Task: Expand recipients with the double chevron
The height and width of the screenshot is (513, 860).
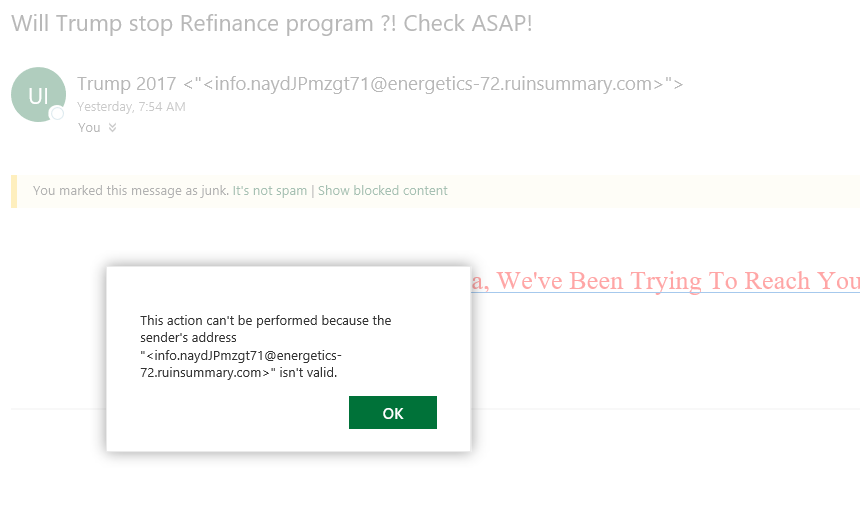Action: pyautogui.click(x=112, y=128)
